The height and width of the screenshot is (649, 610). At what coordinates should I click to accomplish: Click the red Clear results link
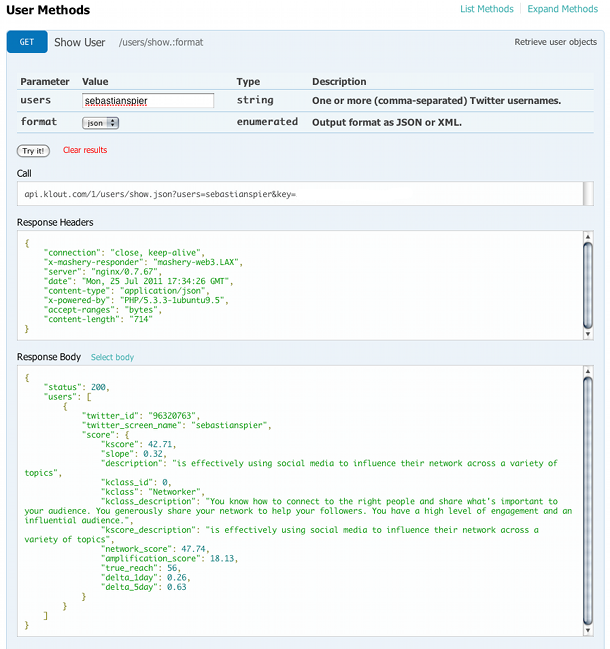85,150
